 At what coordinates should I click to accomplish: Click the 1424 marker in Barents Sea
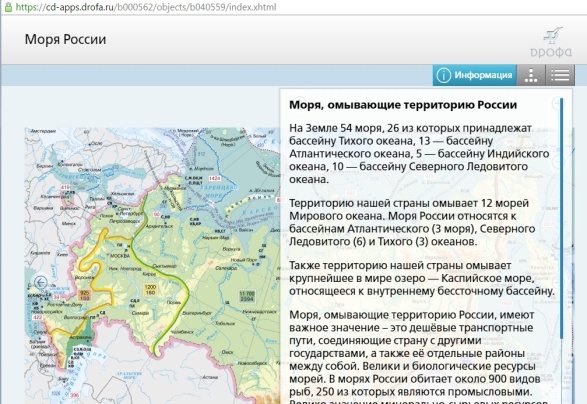click(215, 178)
